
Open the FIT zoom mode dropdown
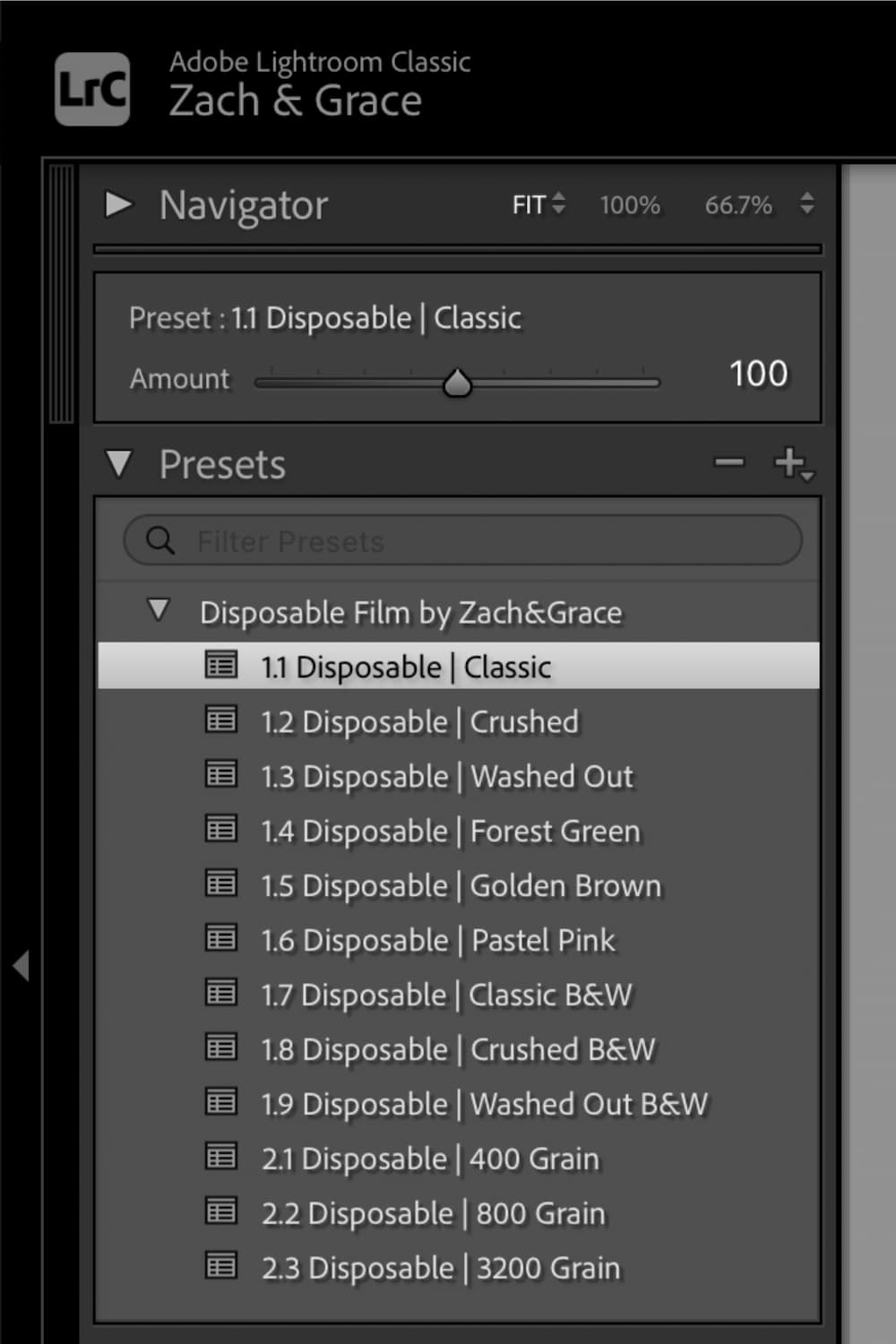[x=538, y=204]
